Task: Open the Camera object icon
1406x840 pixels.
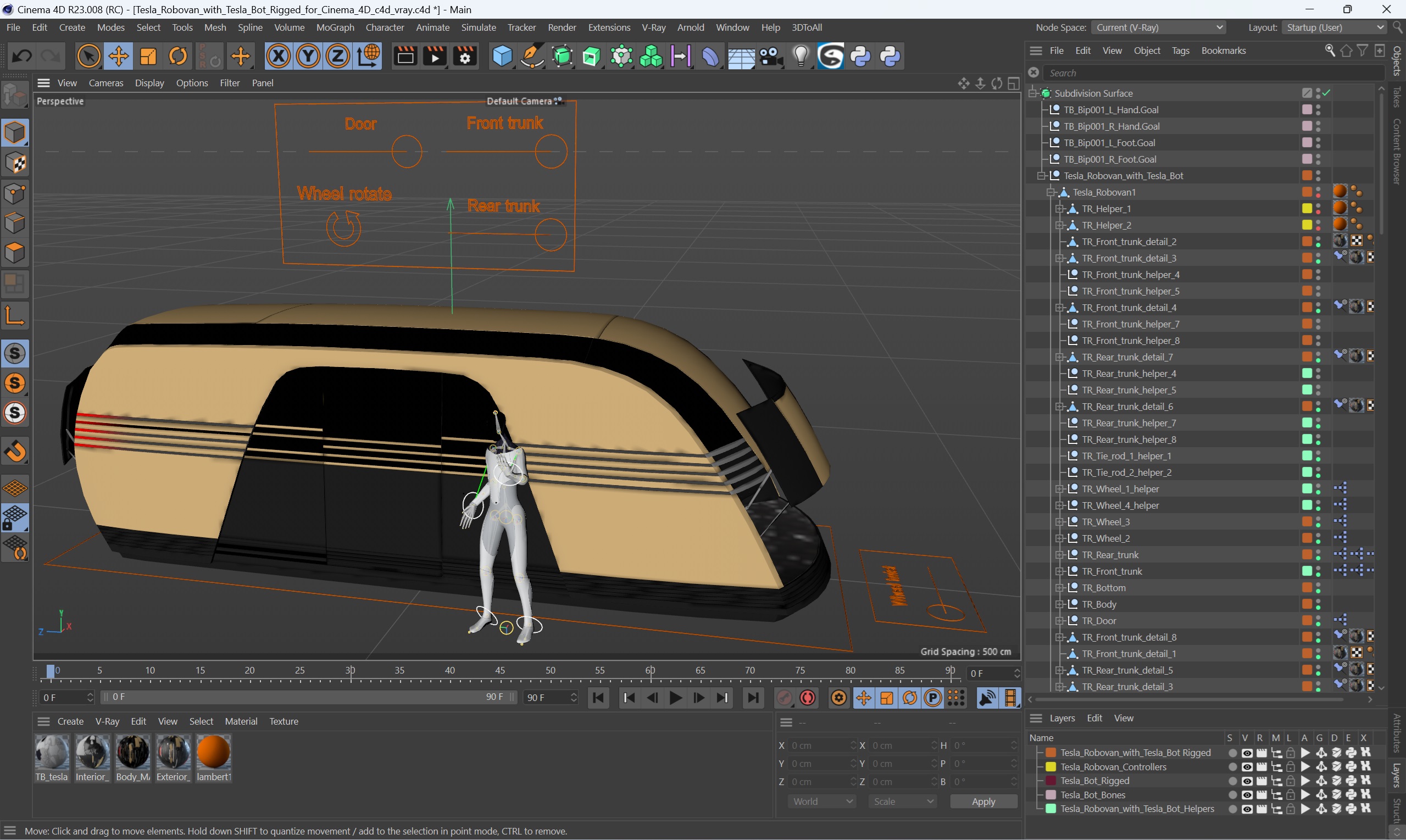Action: point(771,56)
